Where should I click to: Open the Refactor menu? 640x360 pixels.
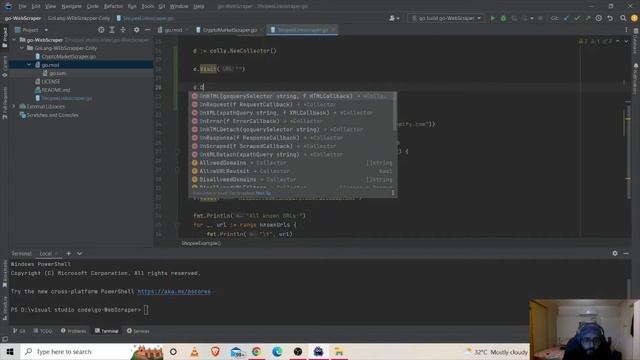pos(113,6)
